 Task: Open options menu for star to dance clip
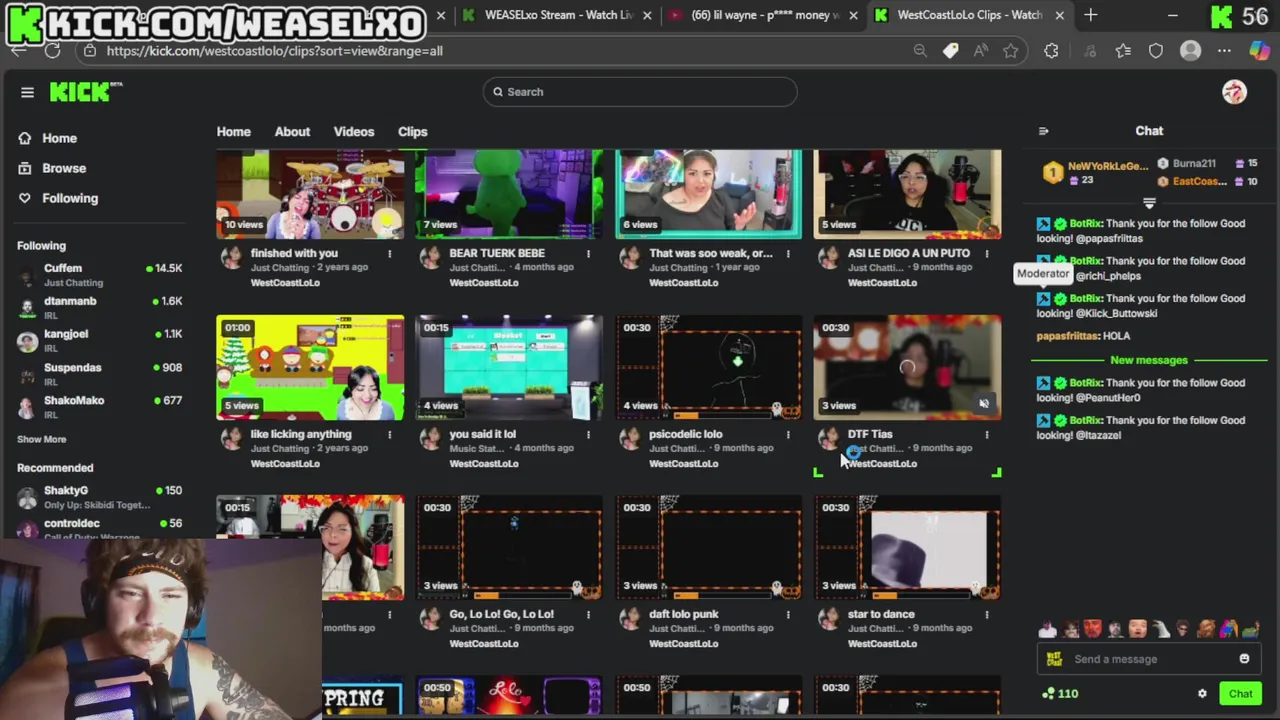click(987, 615)
